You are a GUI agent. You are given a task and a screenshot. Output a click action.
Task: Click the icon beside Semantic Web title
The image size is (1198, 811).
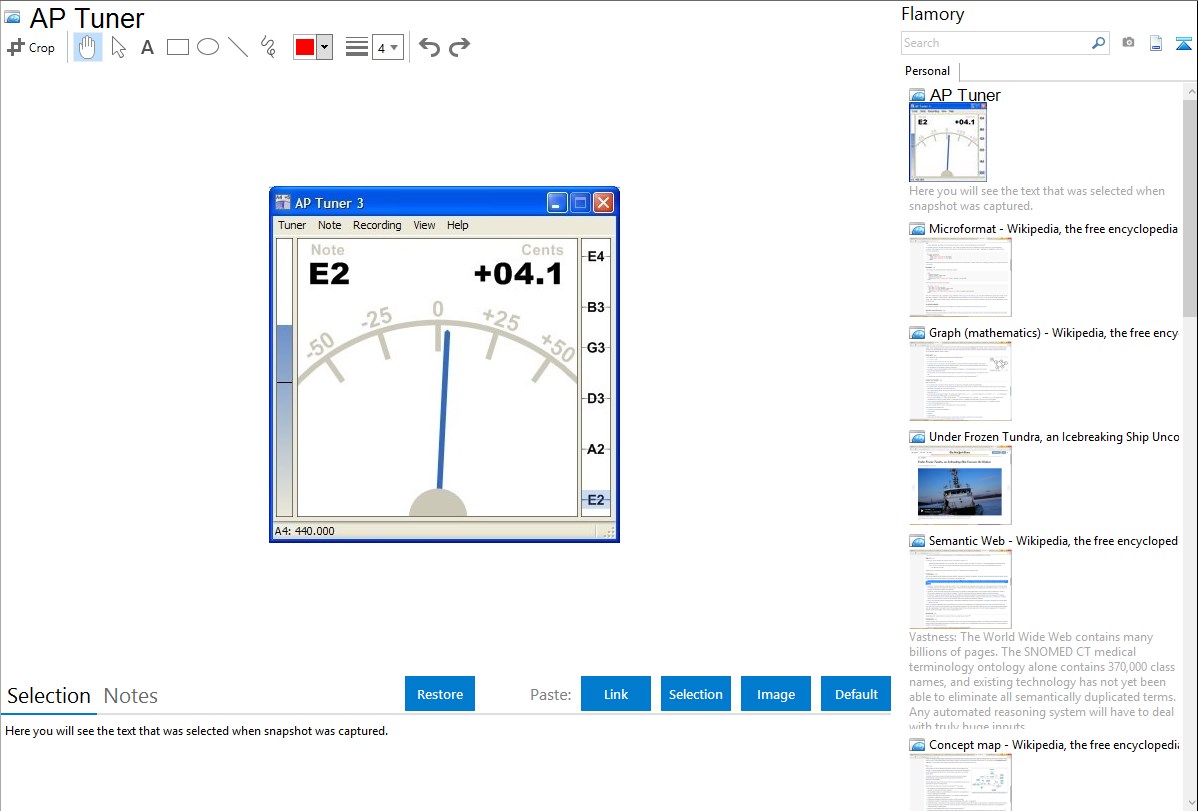917,541
